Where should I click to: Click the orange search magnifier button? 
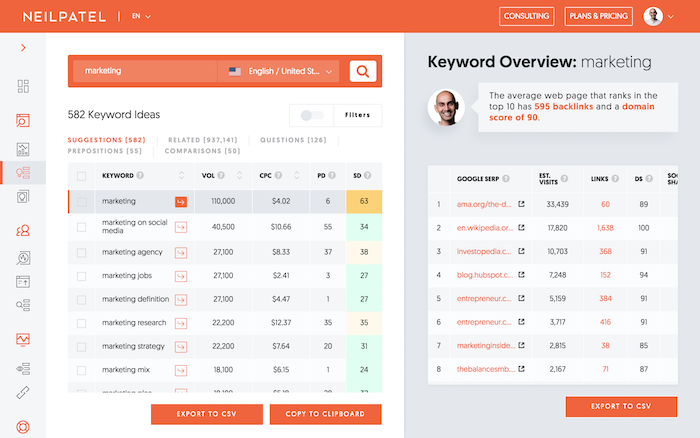pos(362,71)
